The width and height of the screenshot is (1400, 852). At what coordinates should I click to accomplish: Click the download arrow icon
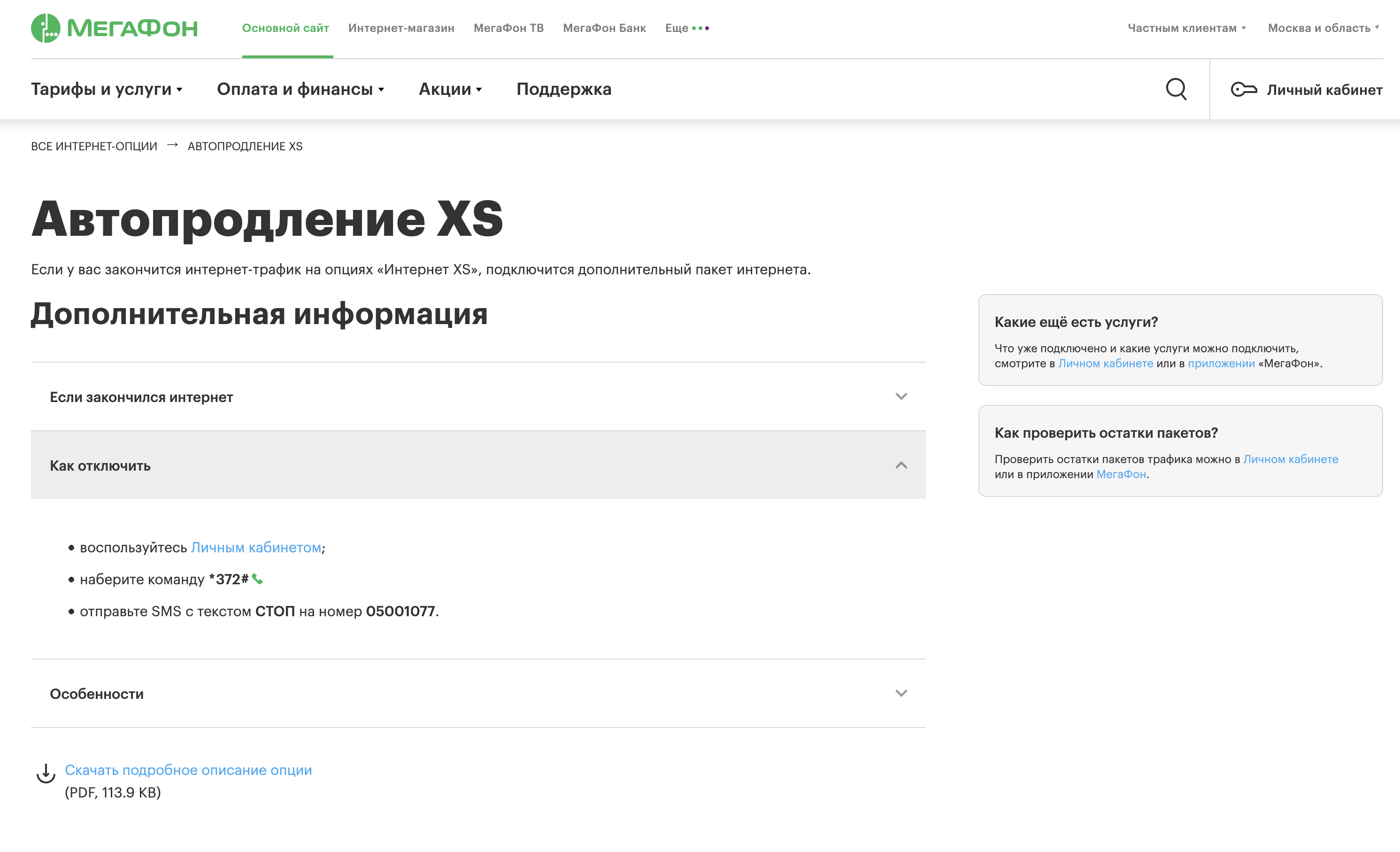[x=46, y=774]
